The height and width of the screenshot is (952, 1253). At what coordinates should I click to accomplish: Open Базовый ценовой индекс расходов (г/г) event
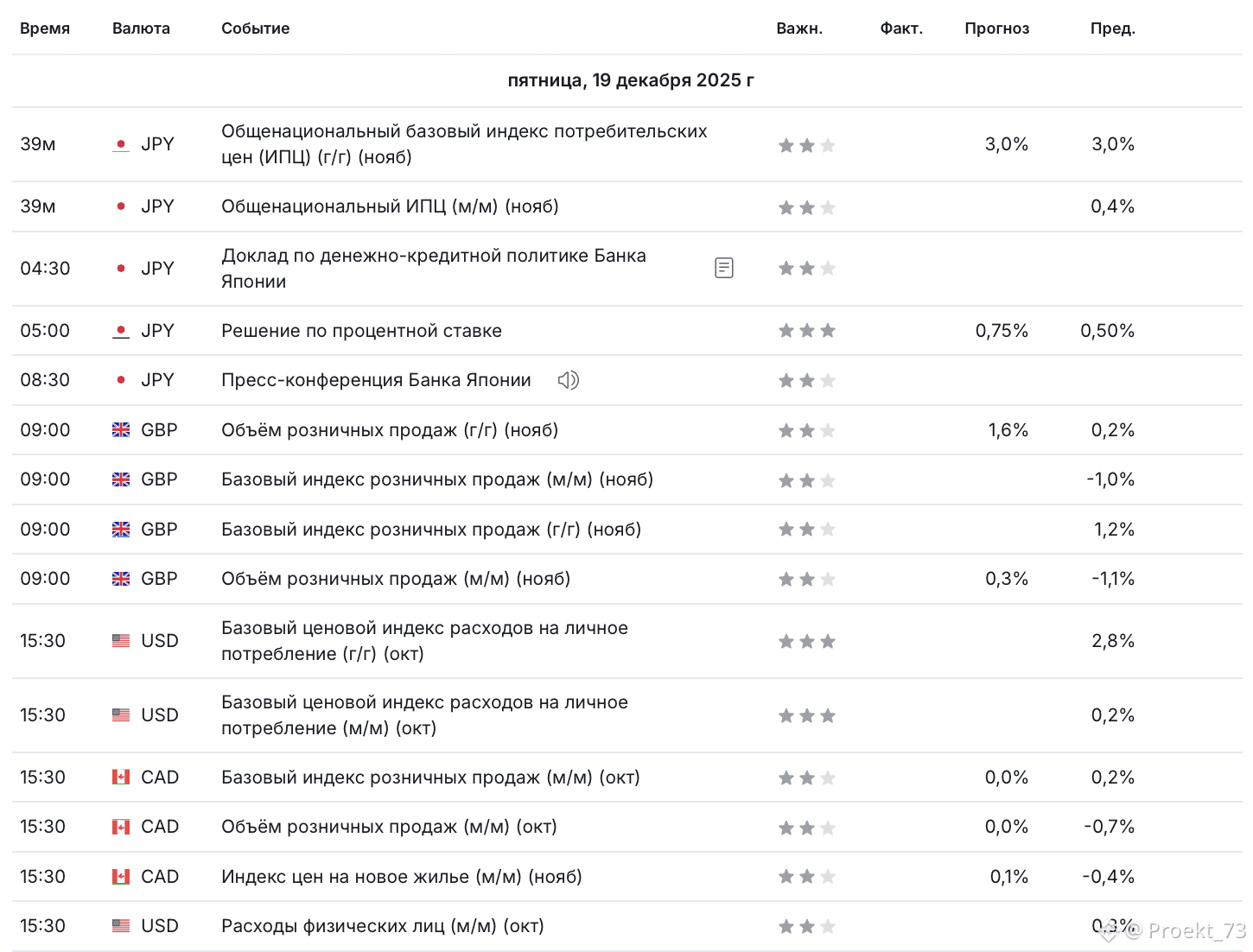pyautogui.click(x=424, y=641)
